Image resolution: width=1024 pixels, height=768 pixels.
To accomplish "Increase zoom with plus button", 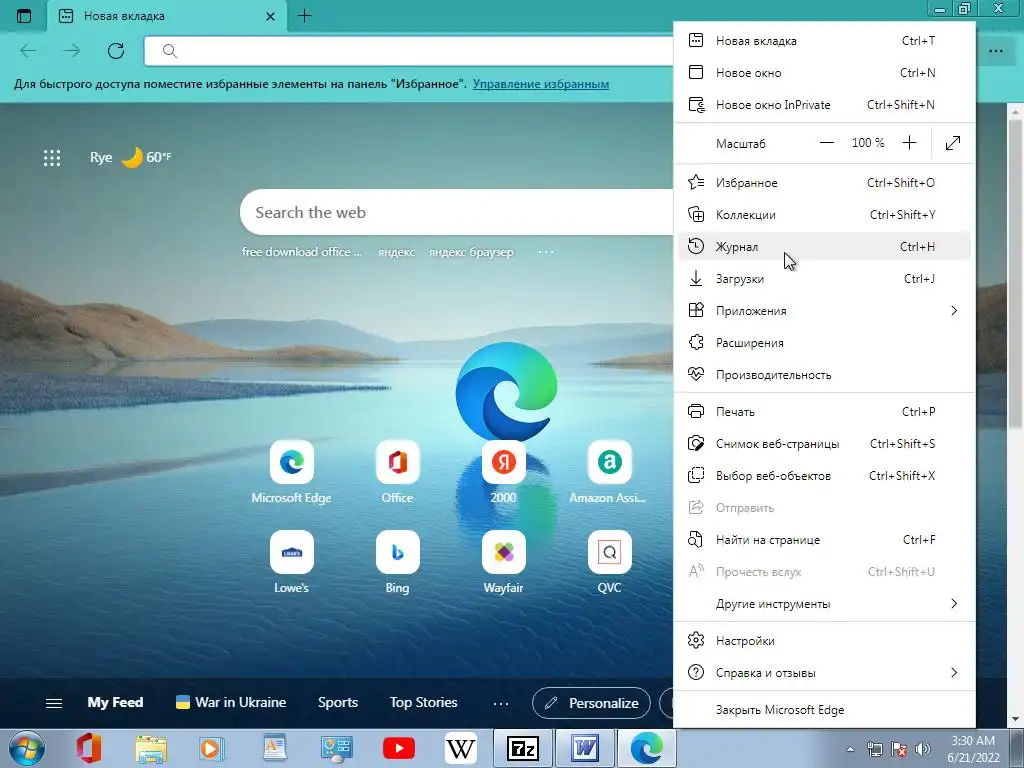I will click(x=909, y=143).
